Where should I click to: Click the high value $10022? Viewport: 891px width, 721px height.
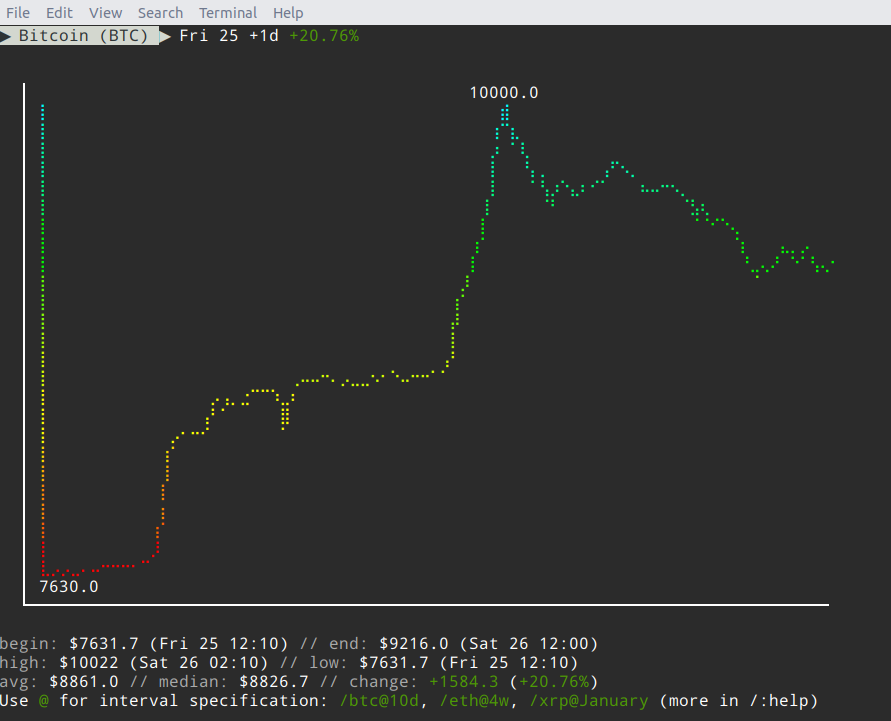coord(89,662)
